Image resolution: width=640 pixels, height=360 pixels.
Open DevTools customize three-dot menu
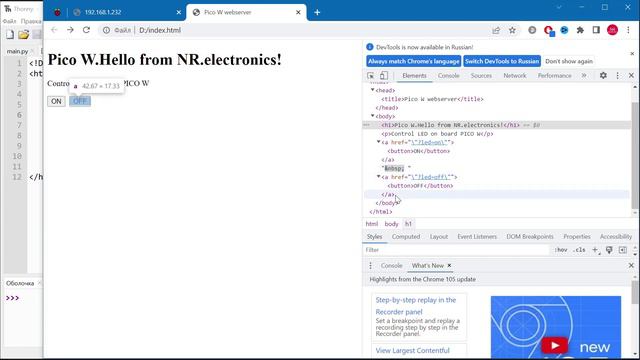pos(618,76)
